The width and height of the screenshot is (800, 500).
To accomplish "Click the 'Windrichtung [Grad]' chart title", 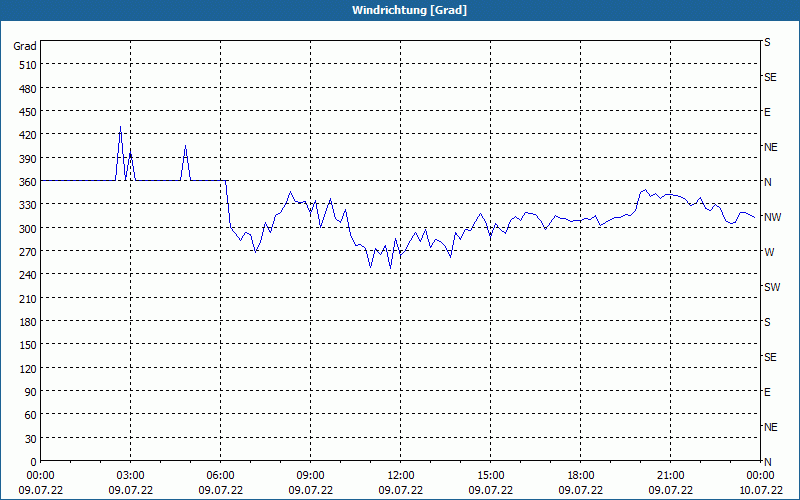I will click(409, 10).
